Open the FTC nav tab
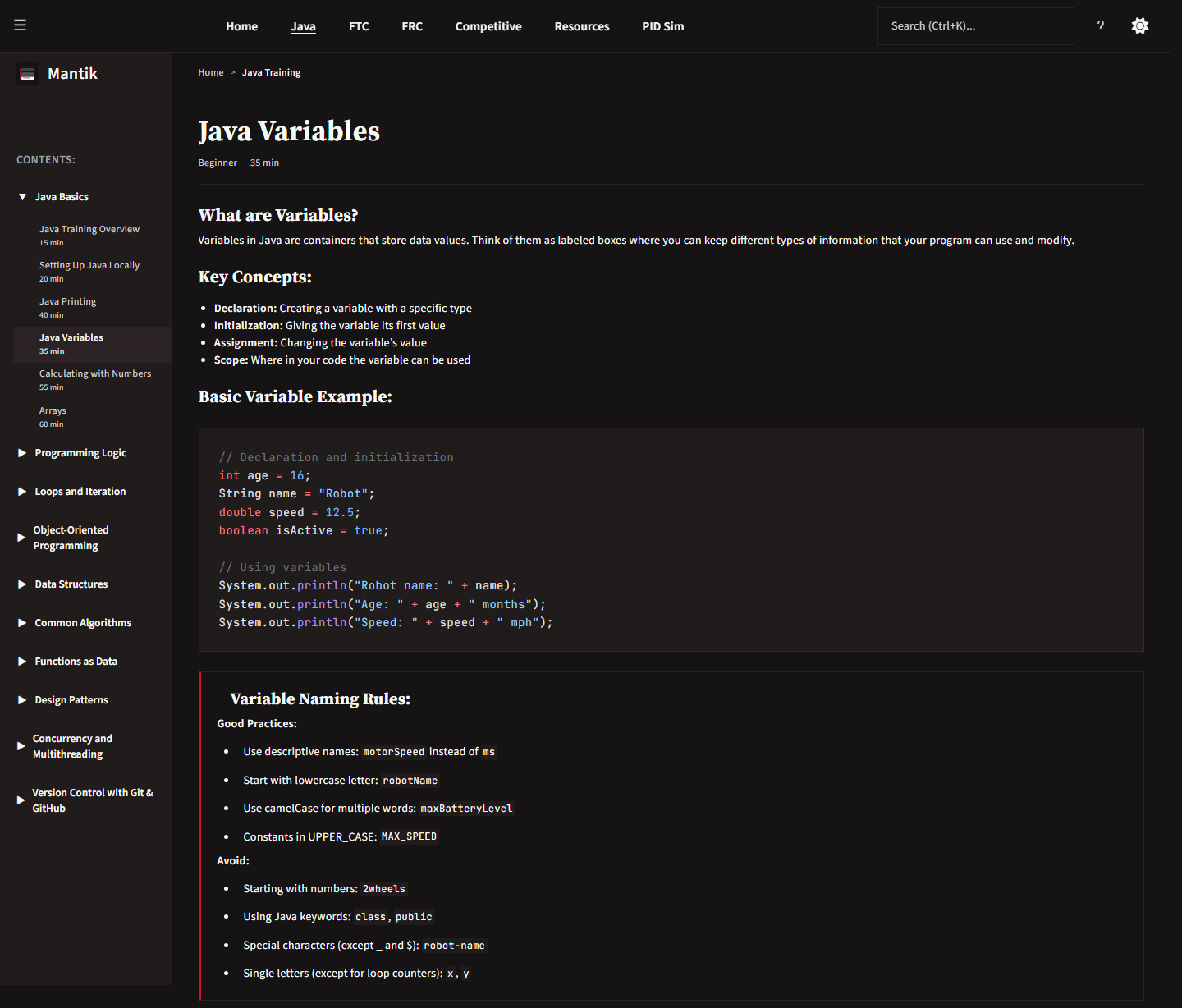The width and height of the screenshot is (1182, 1008). [359, 26]
